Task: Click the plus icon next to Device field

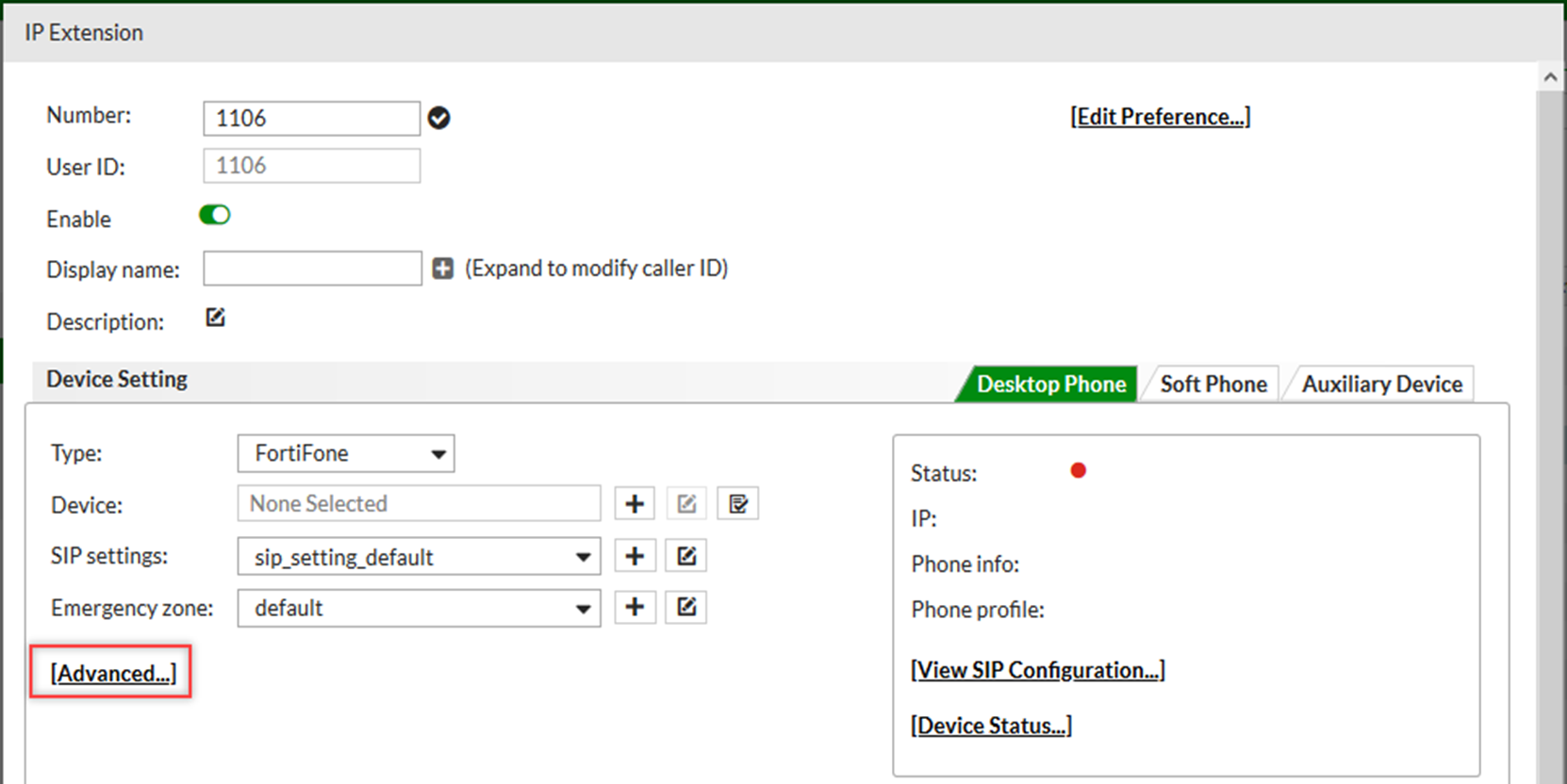Action: pos(635,504)
